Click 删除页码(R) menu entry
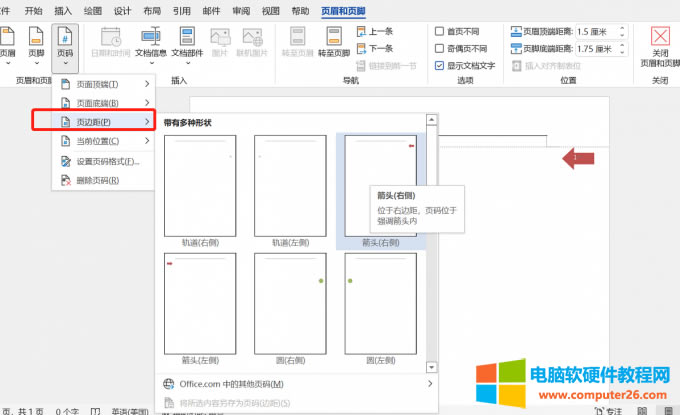Screen dimensions: 680x415 click(98, 180)
